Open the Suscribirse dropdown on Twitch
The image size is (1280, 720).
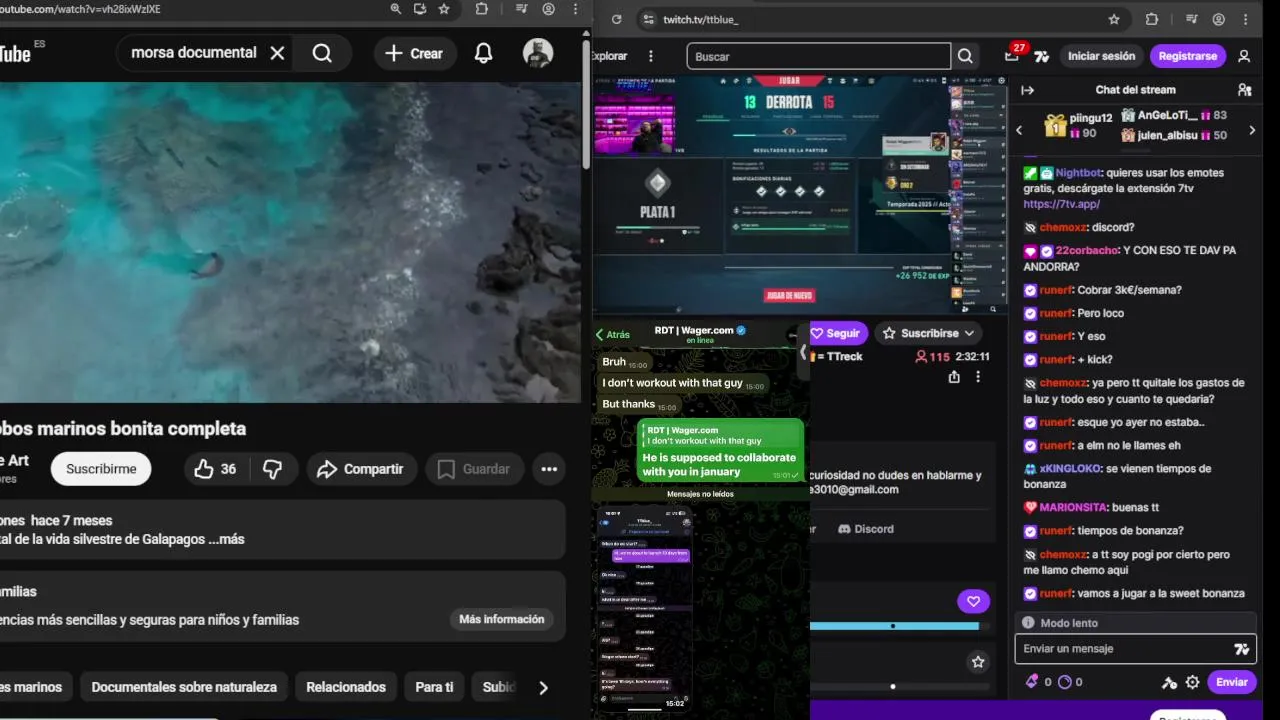[x=927, y=333]
